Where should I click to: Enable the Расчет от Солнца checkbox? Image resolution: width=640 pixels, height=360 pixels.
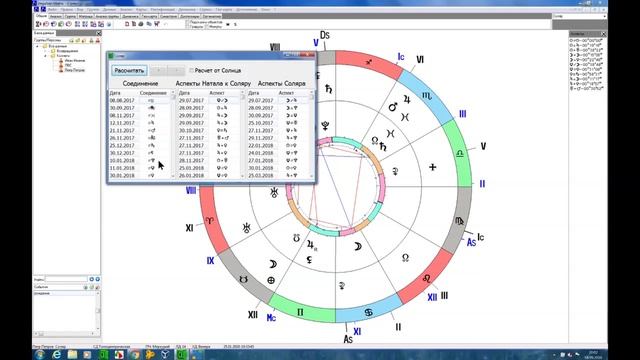191,70
